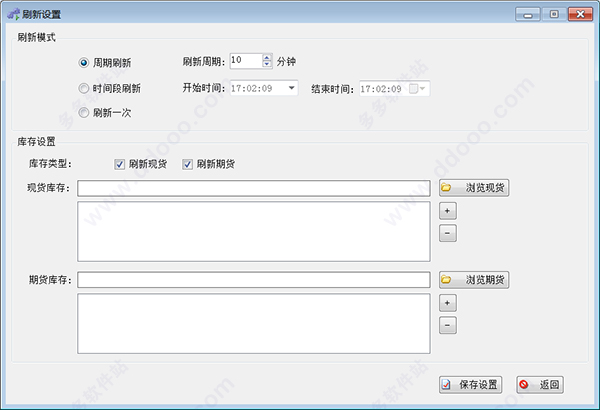Click the 分钟 unit label
Screen dimensions: 600x410
(x=286, y=62)
